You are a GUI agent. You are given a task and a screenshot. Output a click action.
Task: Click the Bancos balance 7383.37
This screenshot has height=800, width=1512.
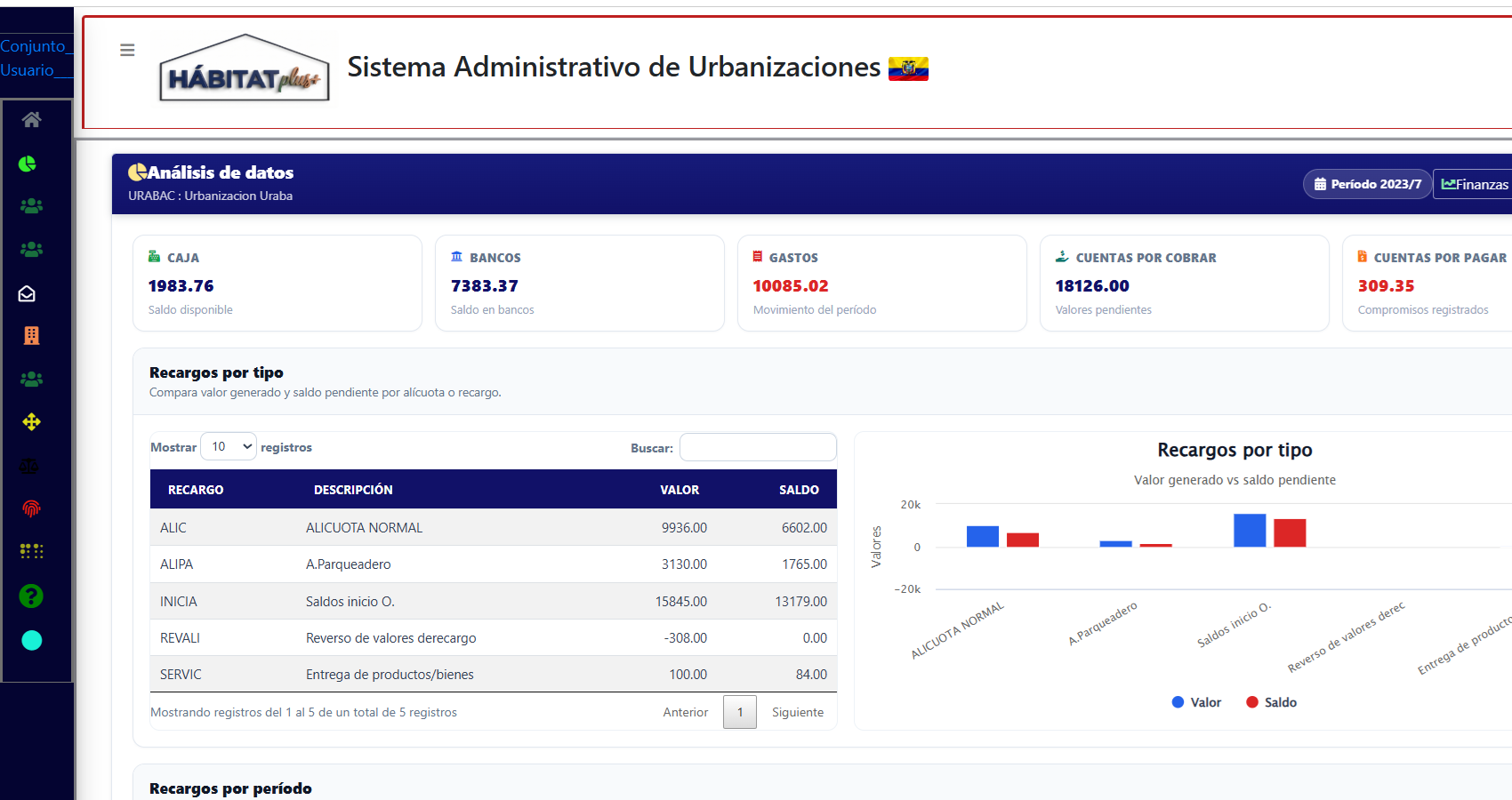(x=484, y=286)
